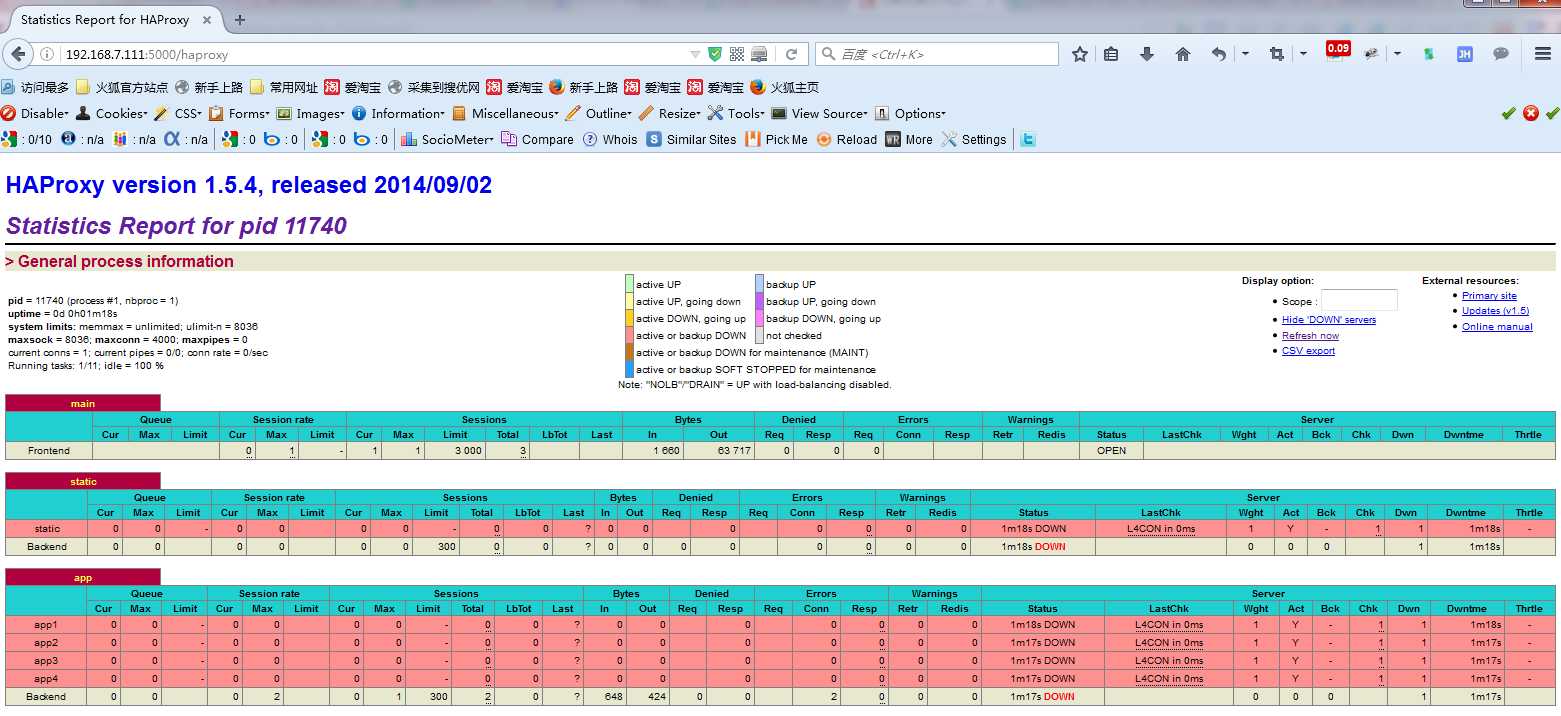Viewport: 1561px width, 716px height.
Task: Click the Refresh now link
Action: click(x=1310, y=336)
